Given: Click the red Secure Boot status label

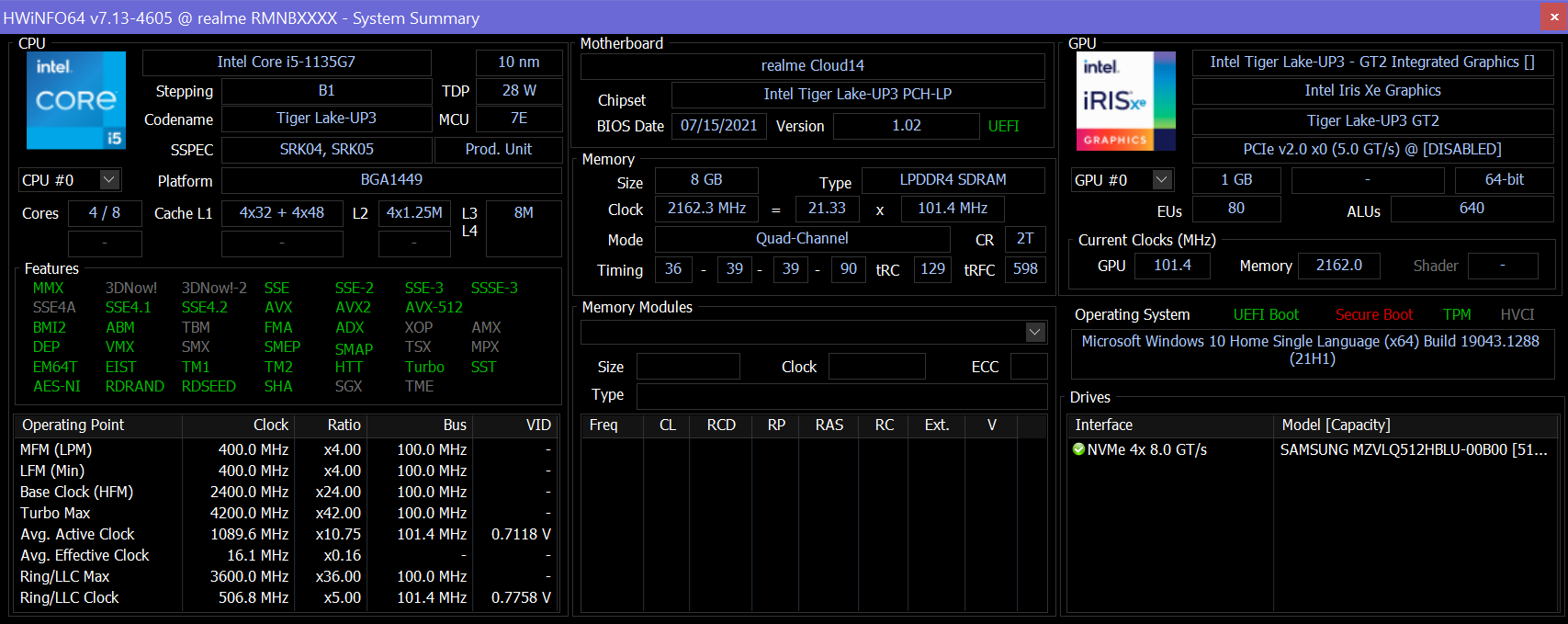Looking at the screenshot, I should coord(1374,315).
